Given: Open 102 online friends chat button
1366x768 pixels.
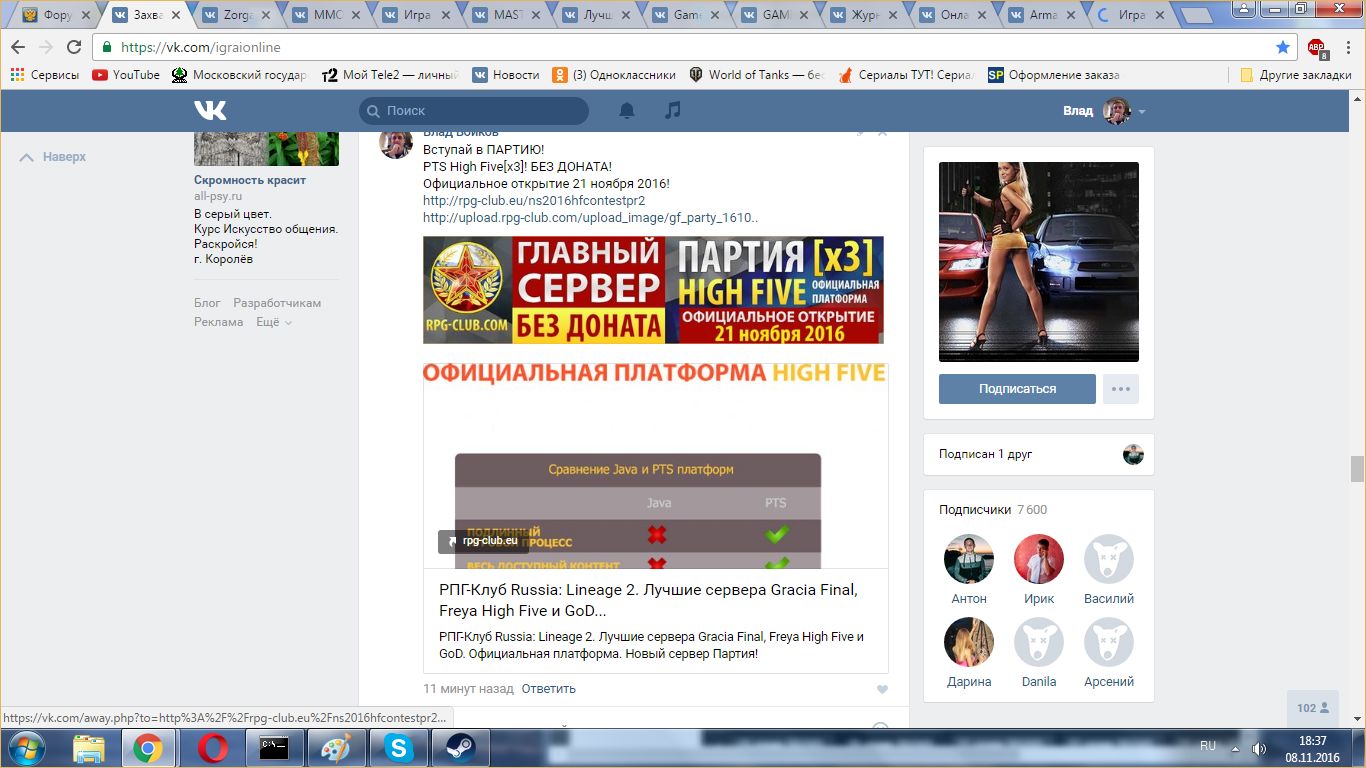Looking at the screenshot, I should pyautogui.click(x=1313, y=708).
